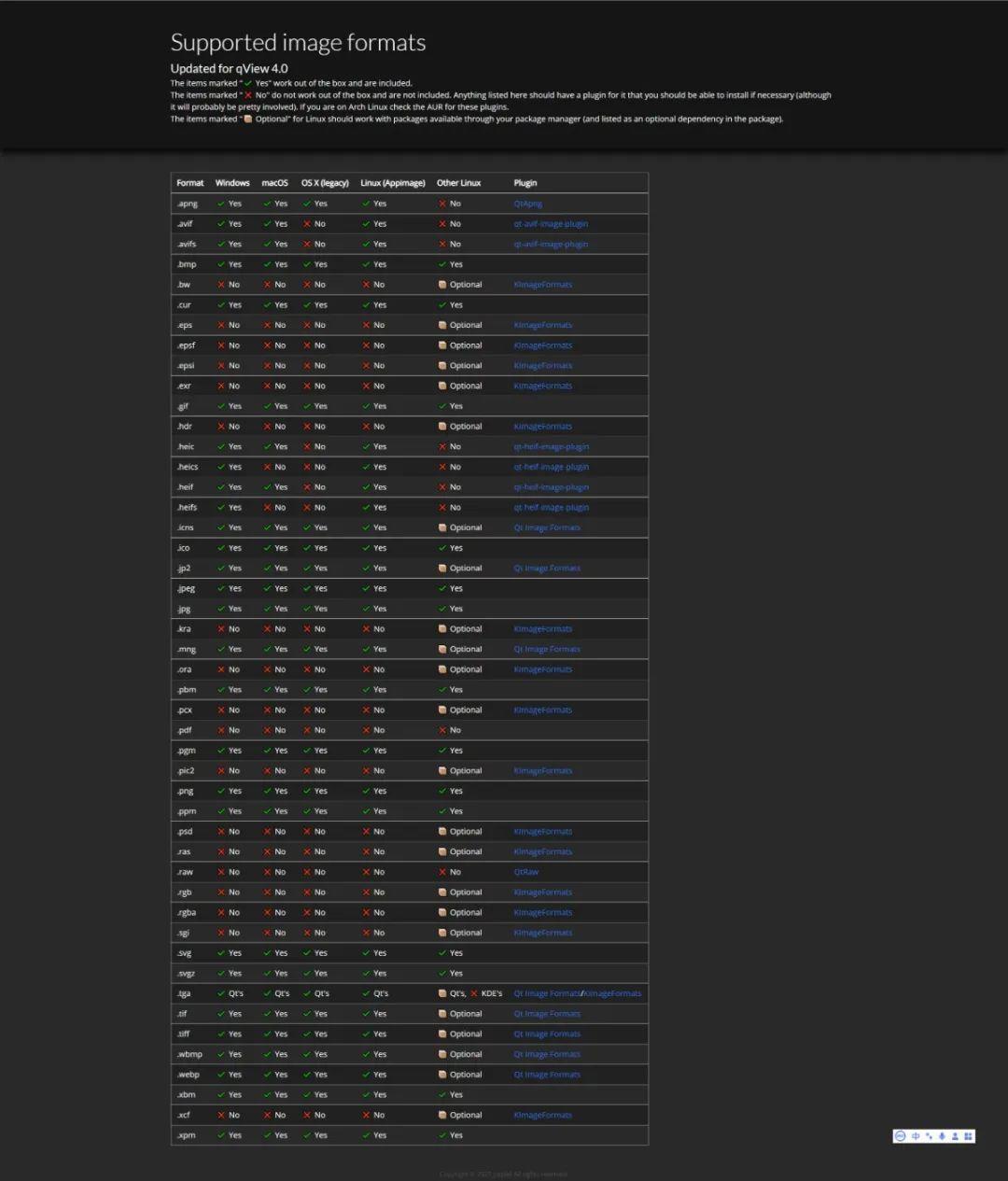Viewport: 1008px width, 1181px height.
Task: Open Qt Image Formats link in .jp2 row
Action: click(546, 568)
